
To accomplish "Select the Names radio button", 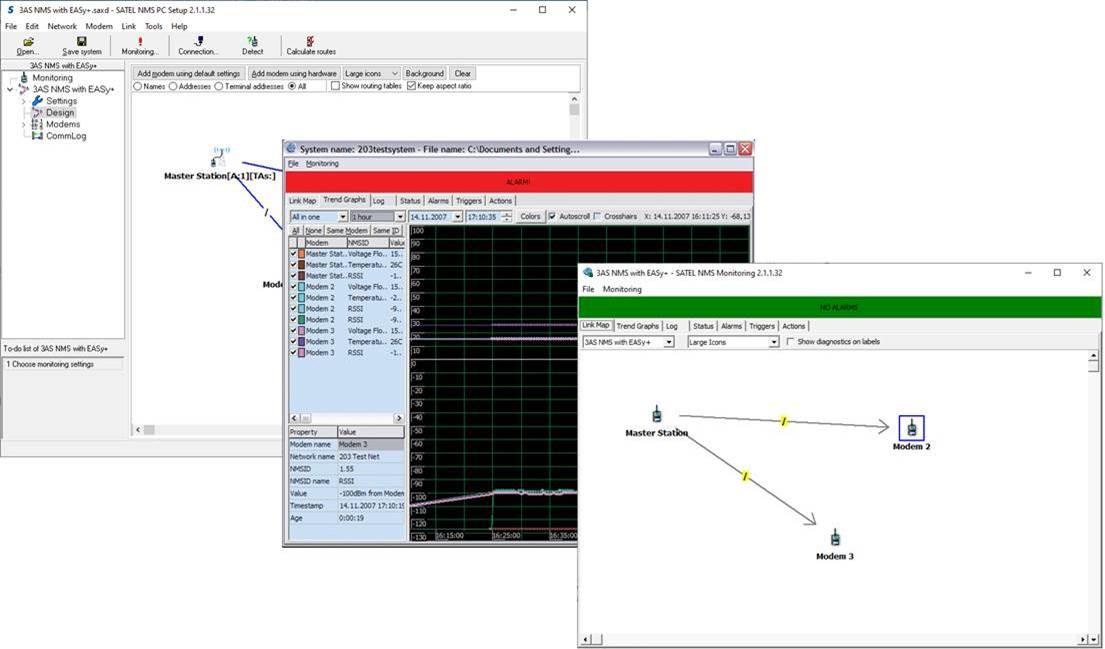I will 137,86.
